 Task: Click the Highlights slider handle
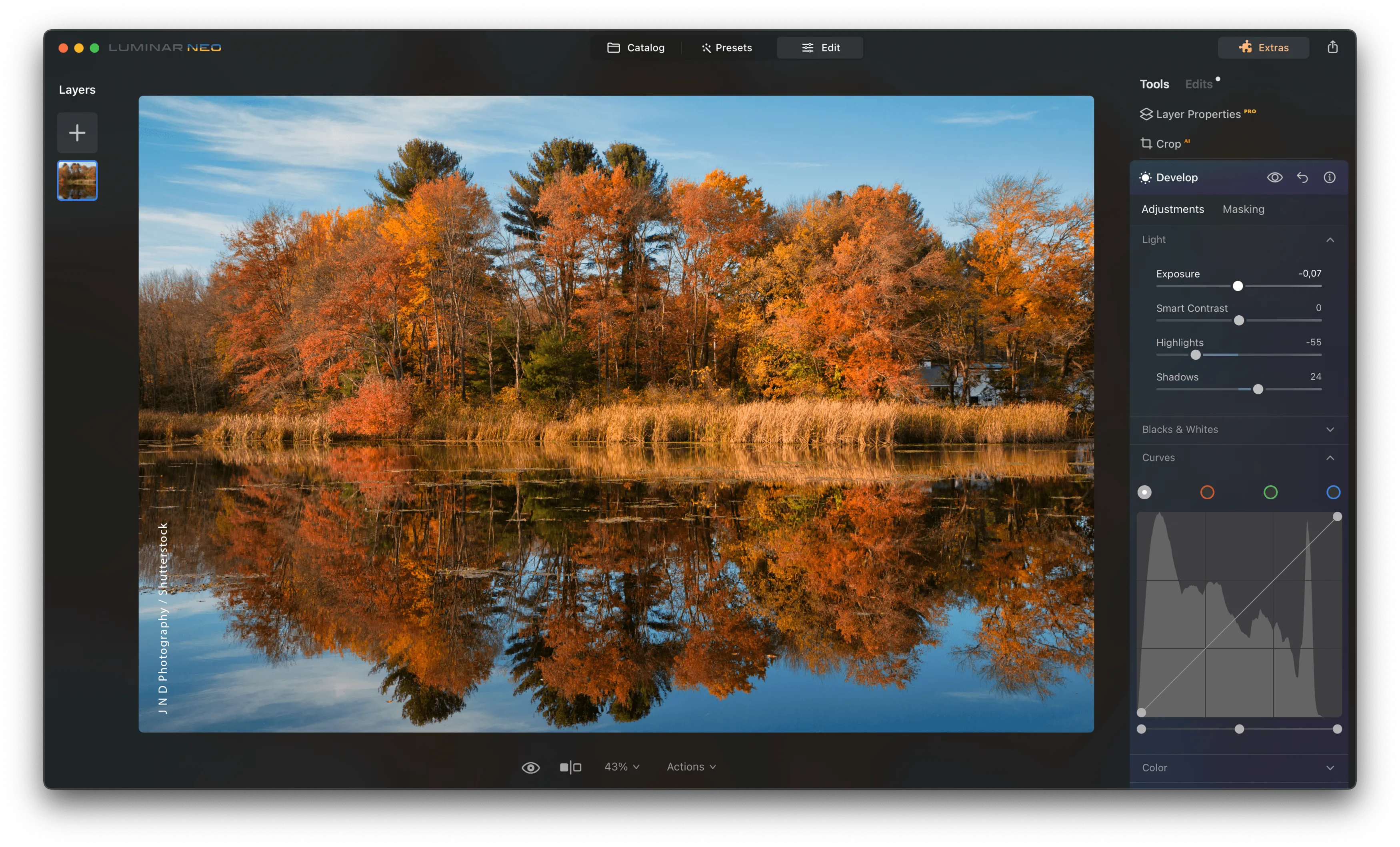(1196, 355)
